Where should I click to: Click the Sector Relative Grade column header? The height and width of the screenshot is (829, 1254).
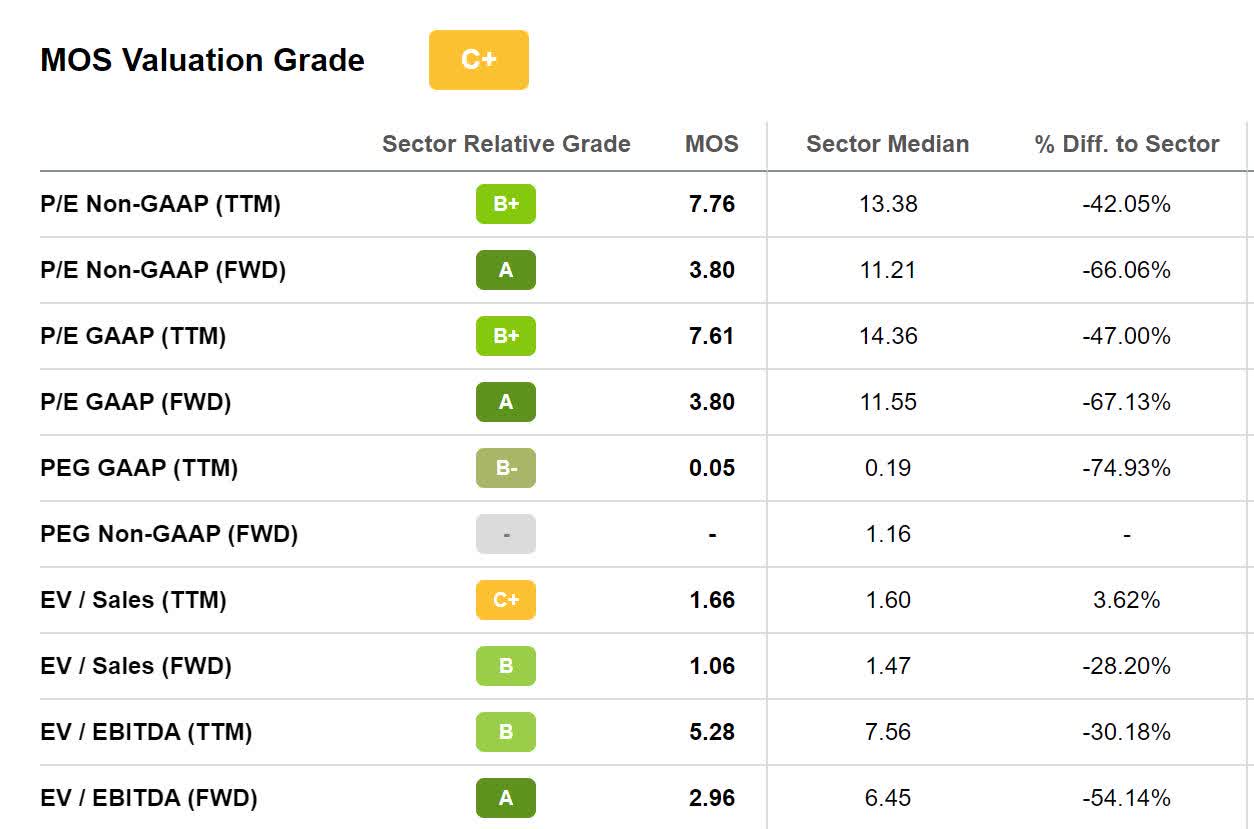506,144
